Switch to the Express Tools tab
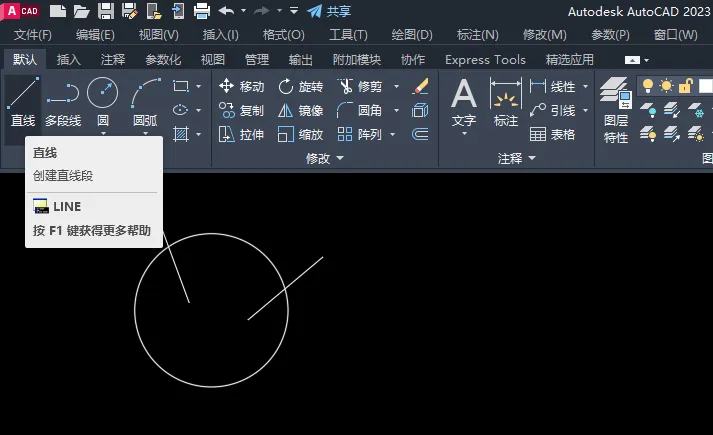This screenshot has width=713, height=435. point(485,60)
